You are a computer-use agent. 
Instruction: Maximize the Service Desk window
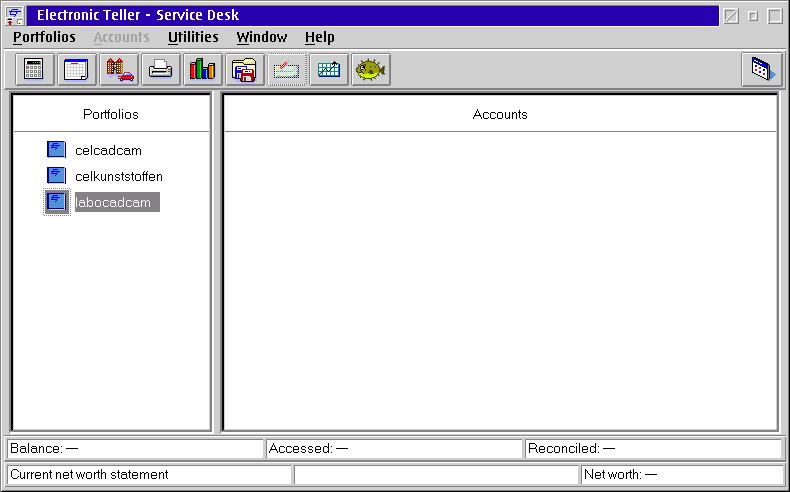click(x=774, y=16)
